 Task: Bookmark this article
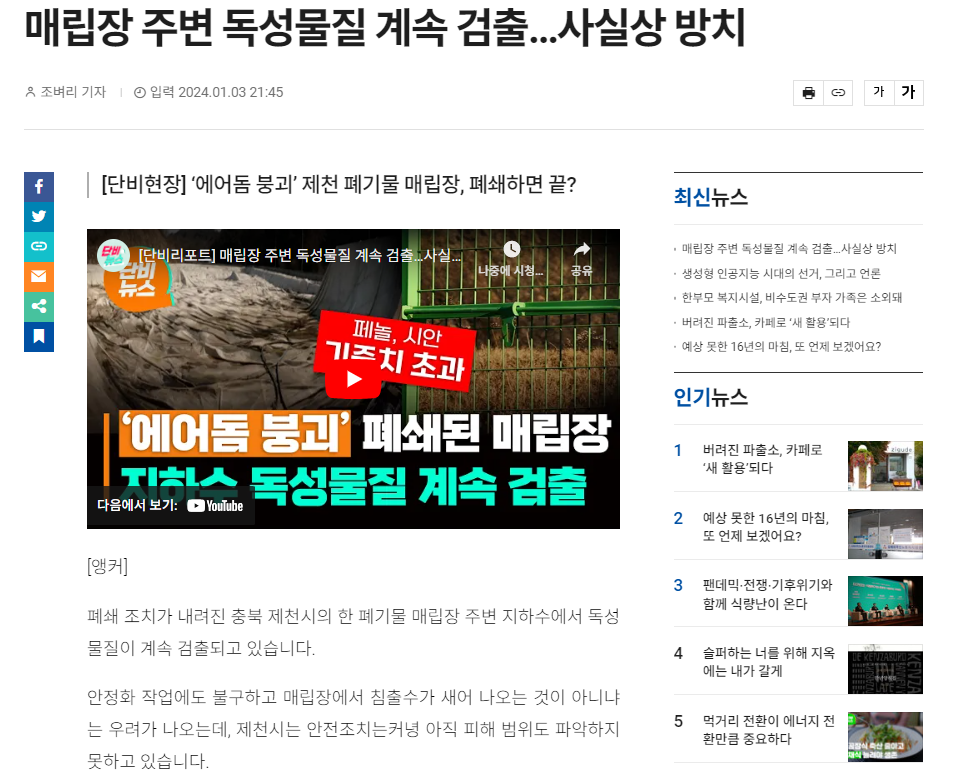point(39,337)
